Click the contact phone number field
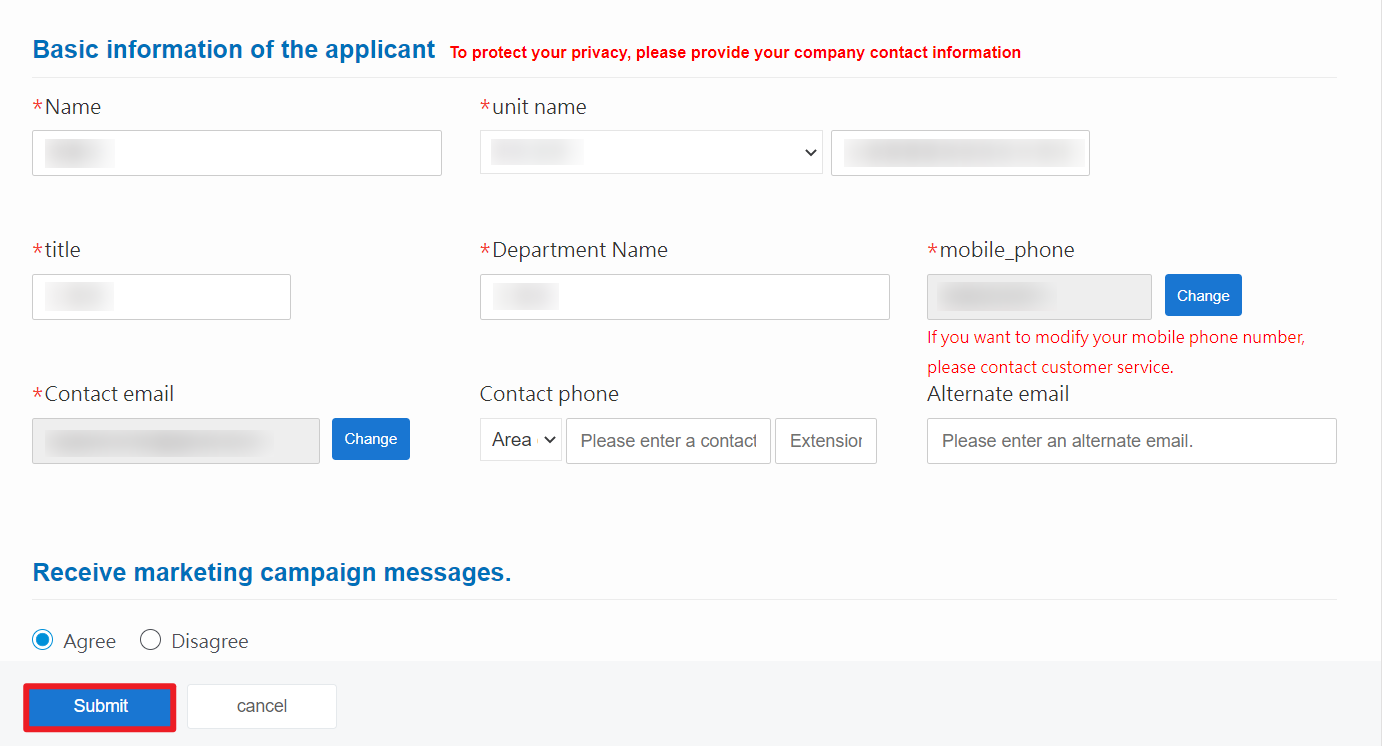Image resolution: width=1382 pixels, height=746 pixels. coord(668,441)
